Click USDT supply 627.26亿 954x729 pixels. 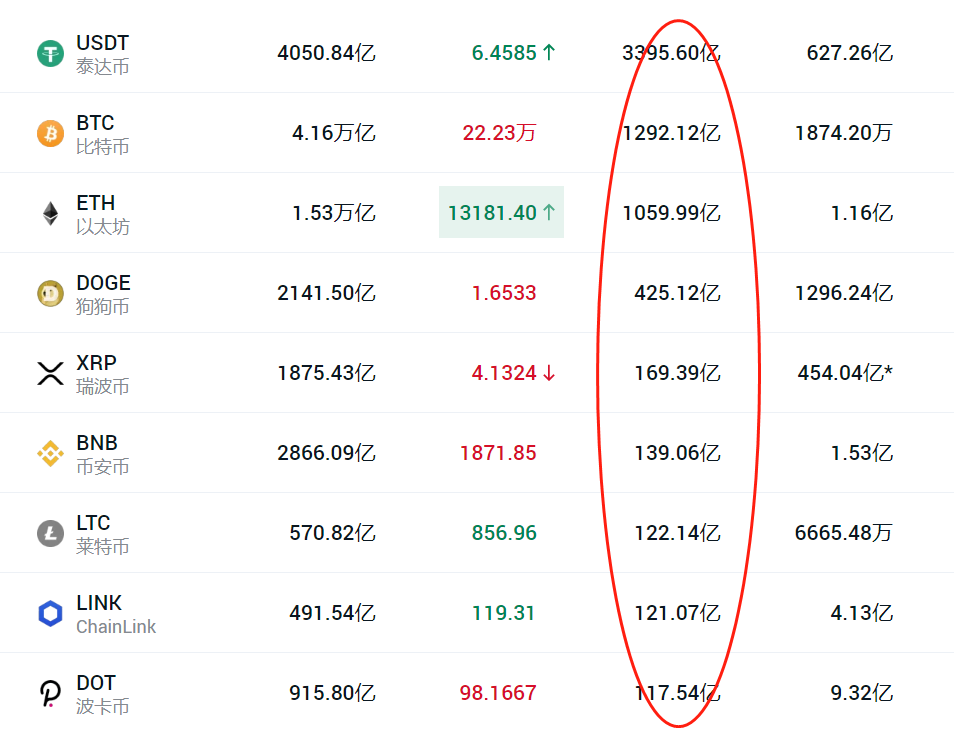tap(850, 53)
